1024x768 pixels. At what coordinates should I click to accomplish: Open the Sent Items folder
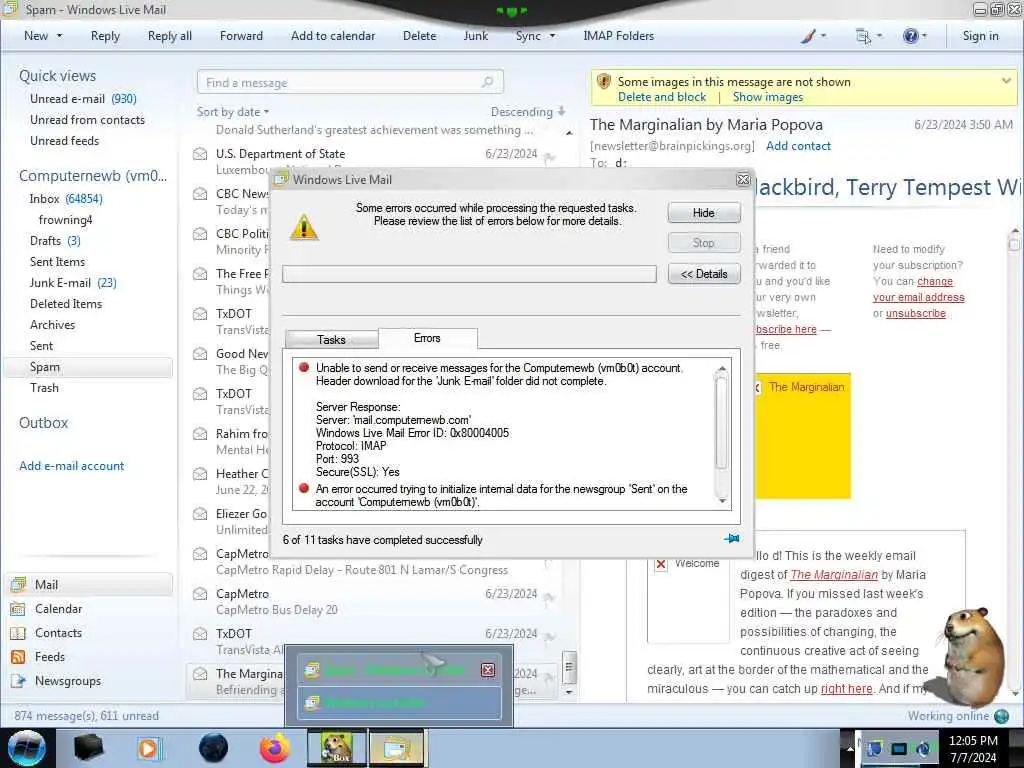(57, 261)
